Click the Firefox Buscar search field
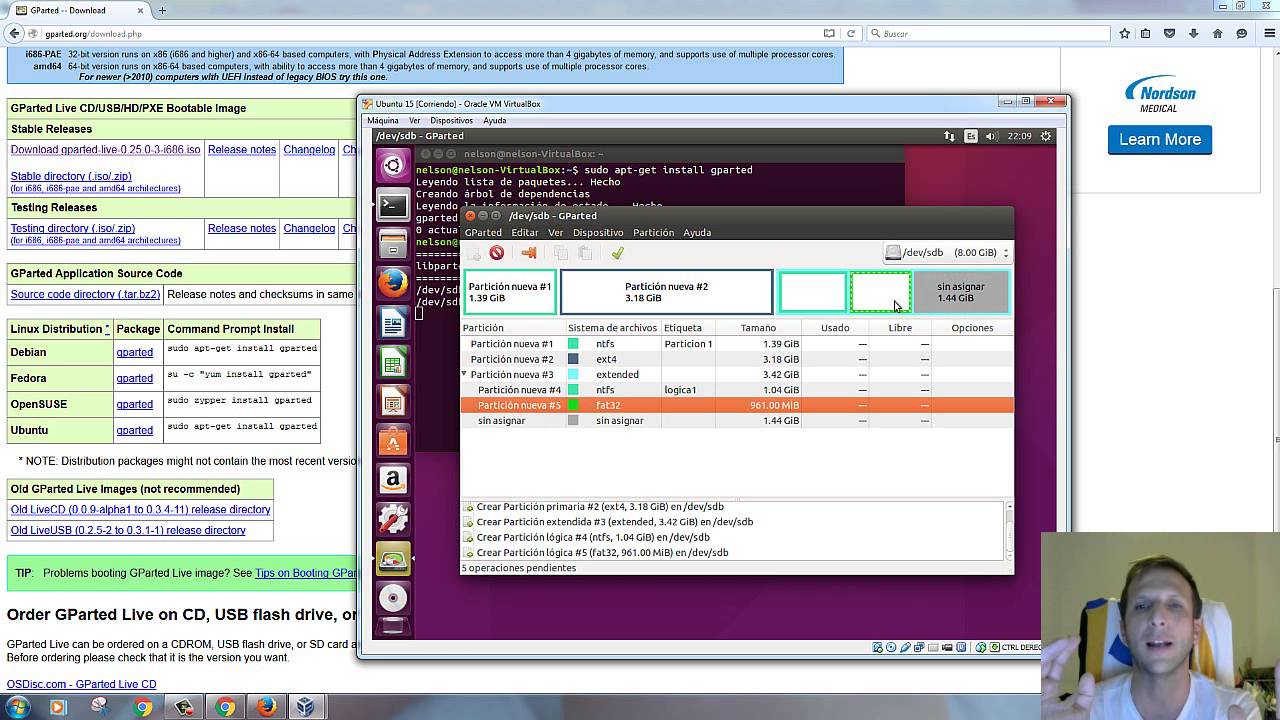 (x=988, y=33)
